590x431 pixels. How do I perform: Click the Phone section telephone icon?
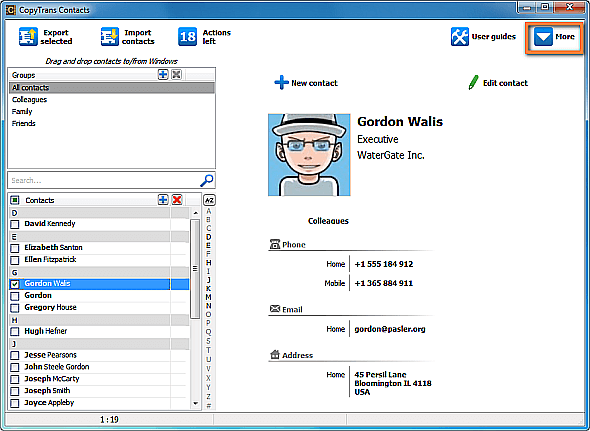(x=275, y=244)
